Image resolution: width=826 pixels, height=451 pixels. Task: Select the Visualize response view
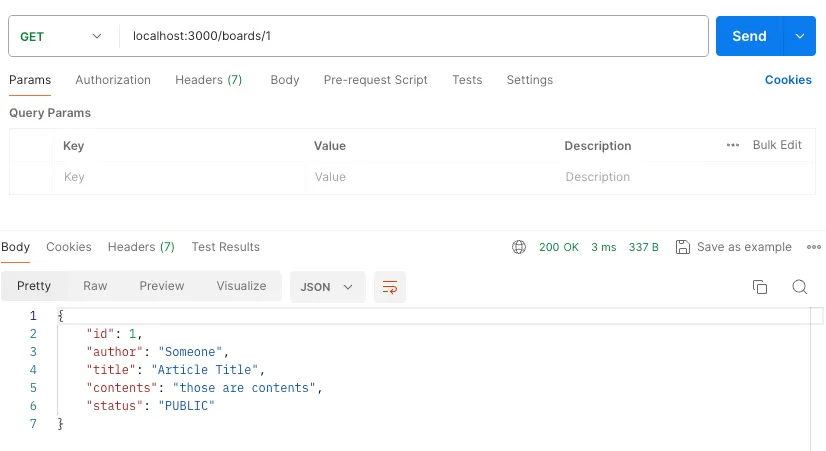[241, 286]
